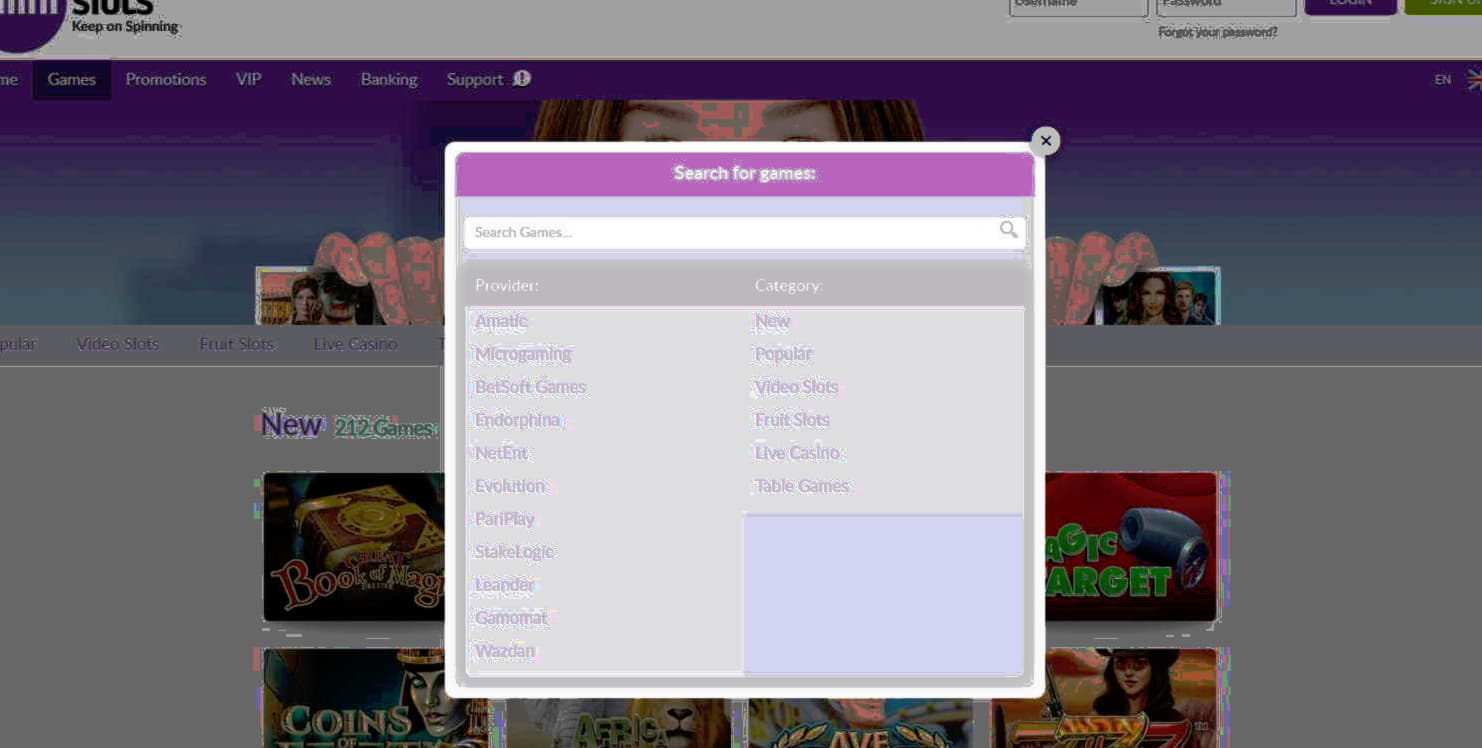This screenshot has height=748, width=1482.
Task: Go to the Banking menu item
Action: pyautogui.click(x=389, y=80)
